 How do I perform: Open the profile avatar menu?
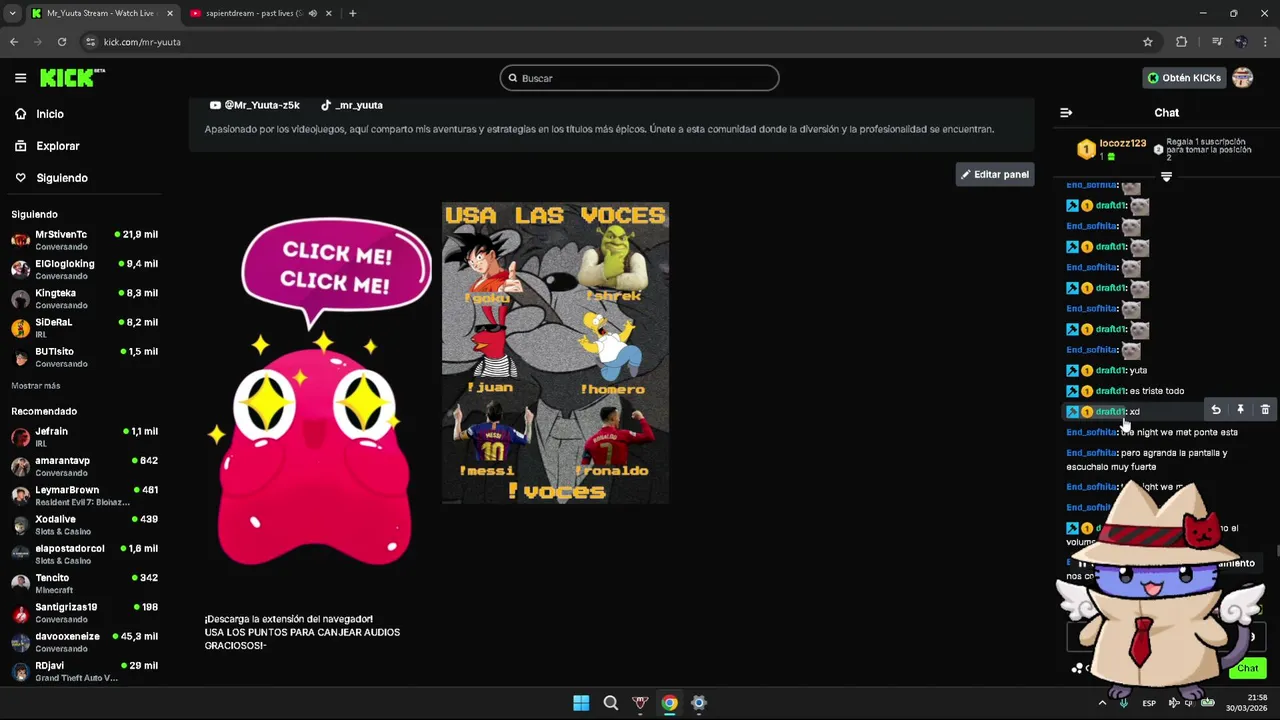(x=1243, y=78)
